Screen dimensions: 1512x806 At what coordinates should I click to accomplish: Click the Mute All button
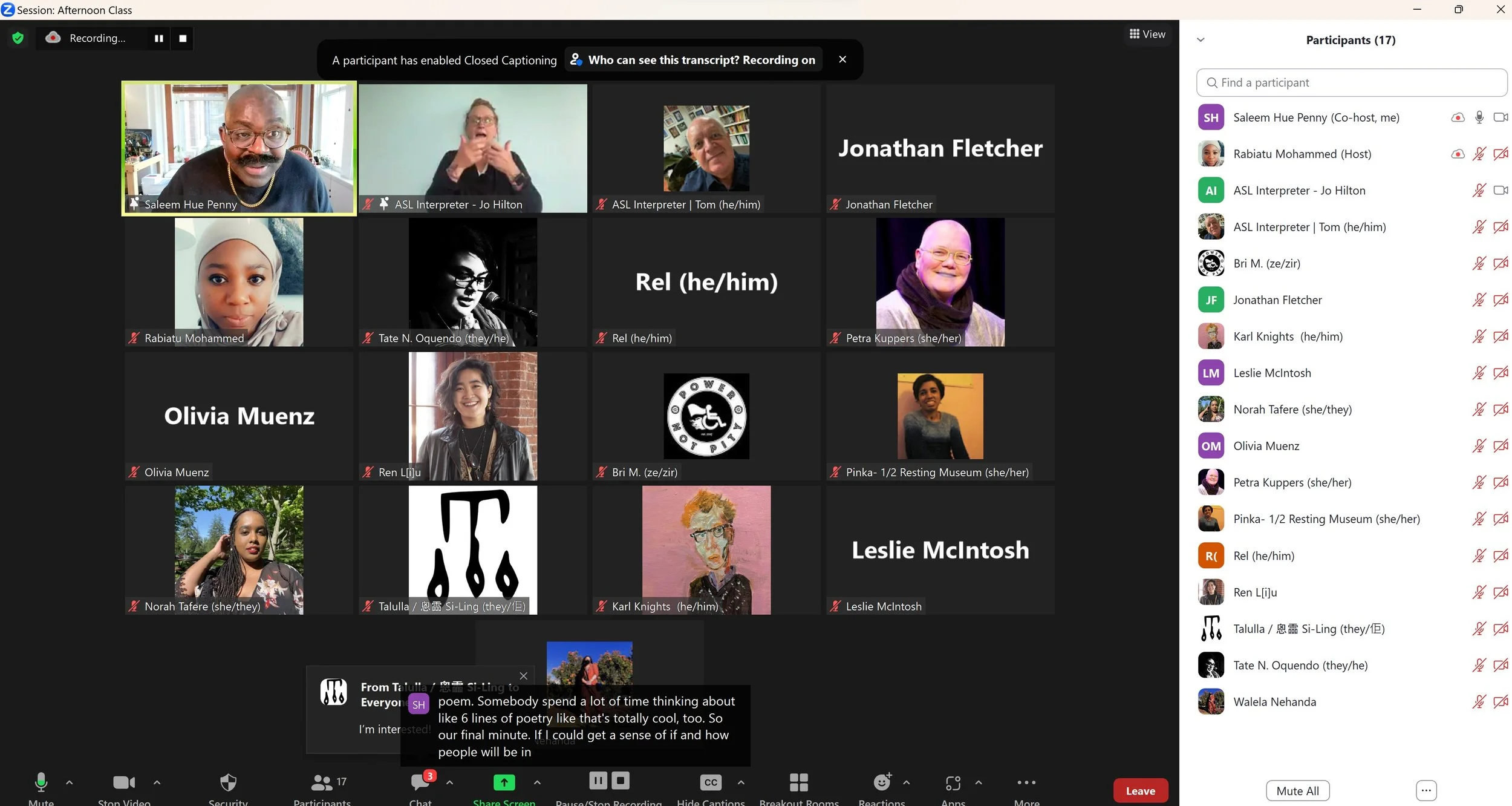(1297, 791)
